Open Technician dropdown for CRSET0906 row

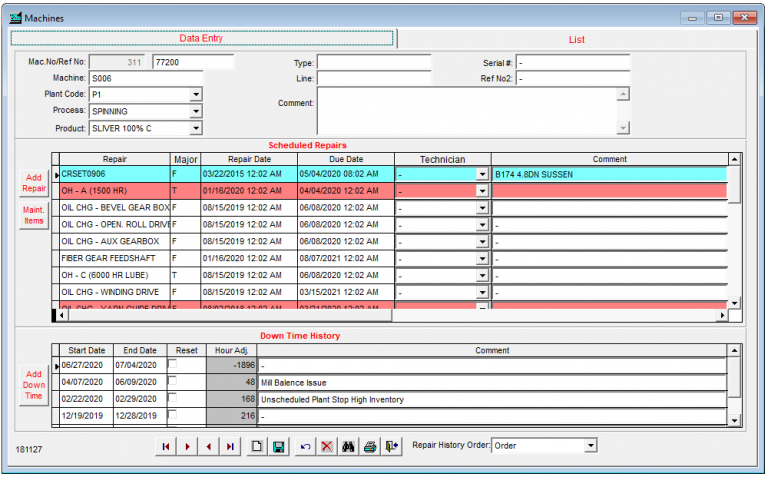pos(482,174)
